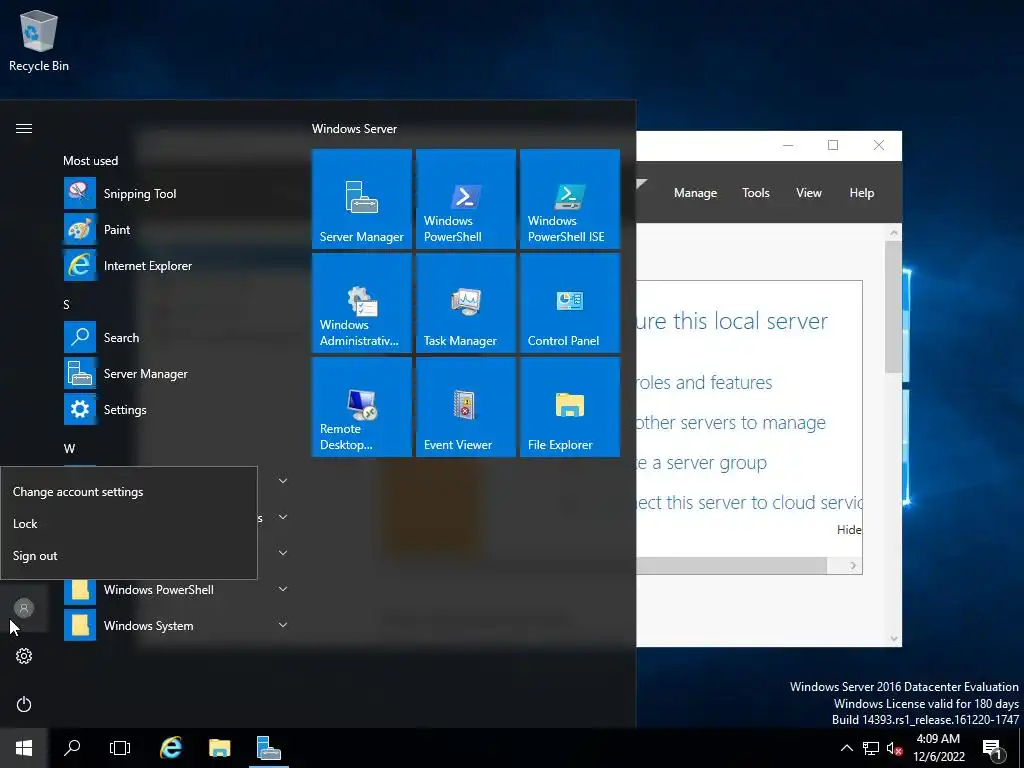Click add other servers to manage link

[x=731, y=423]
